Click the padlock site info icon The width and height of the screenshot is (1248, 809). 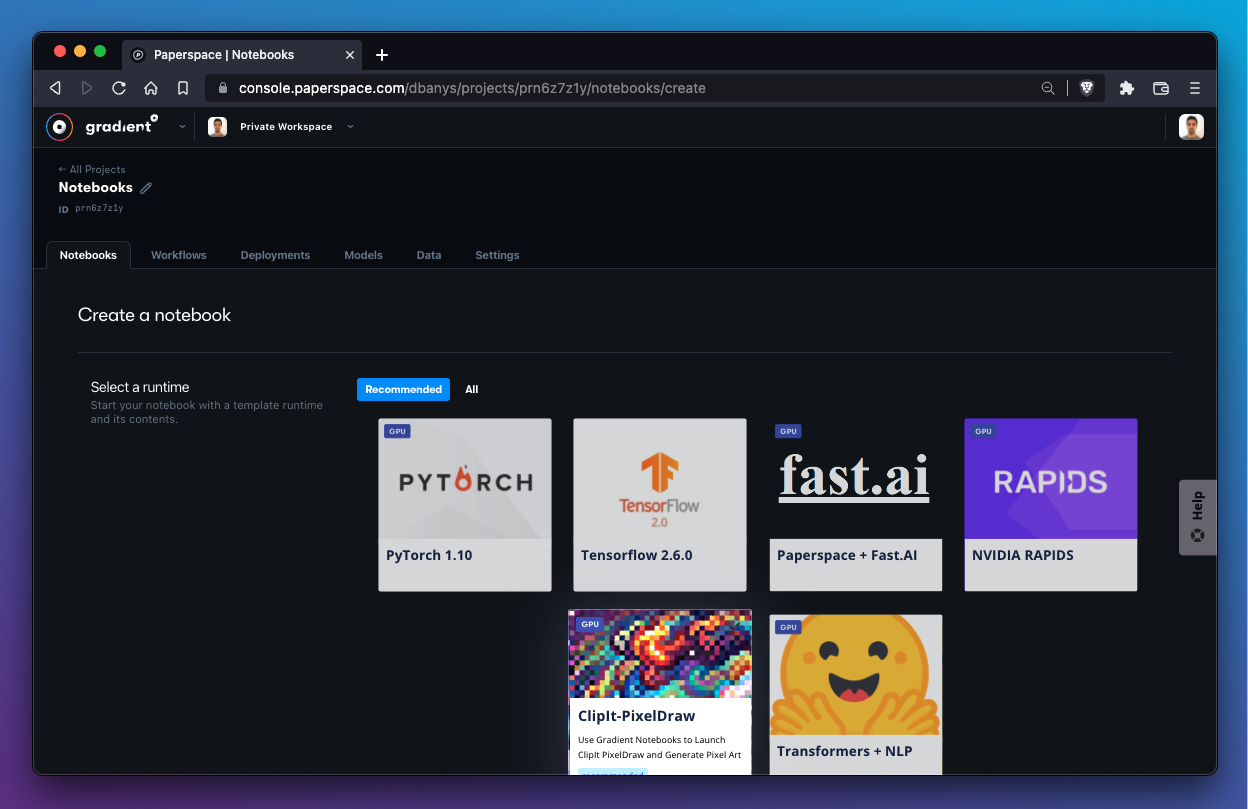click(223, 88)
